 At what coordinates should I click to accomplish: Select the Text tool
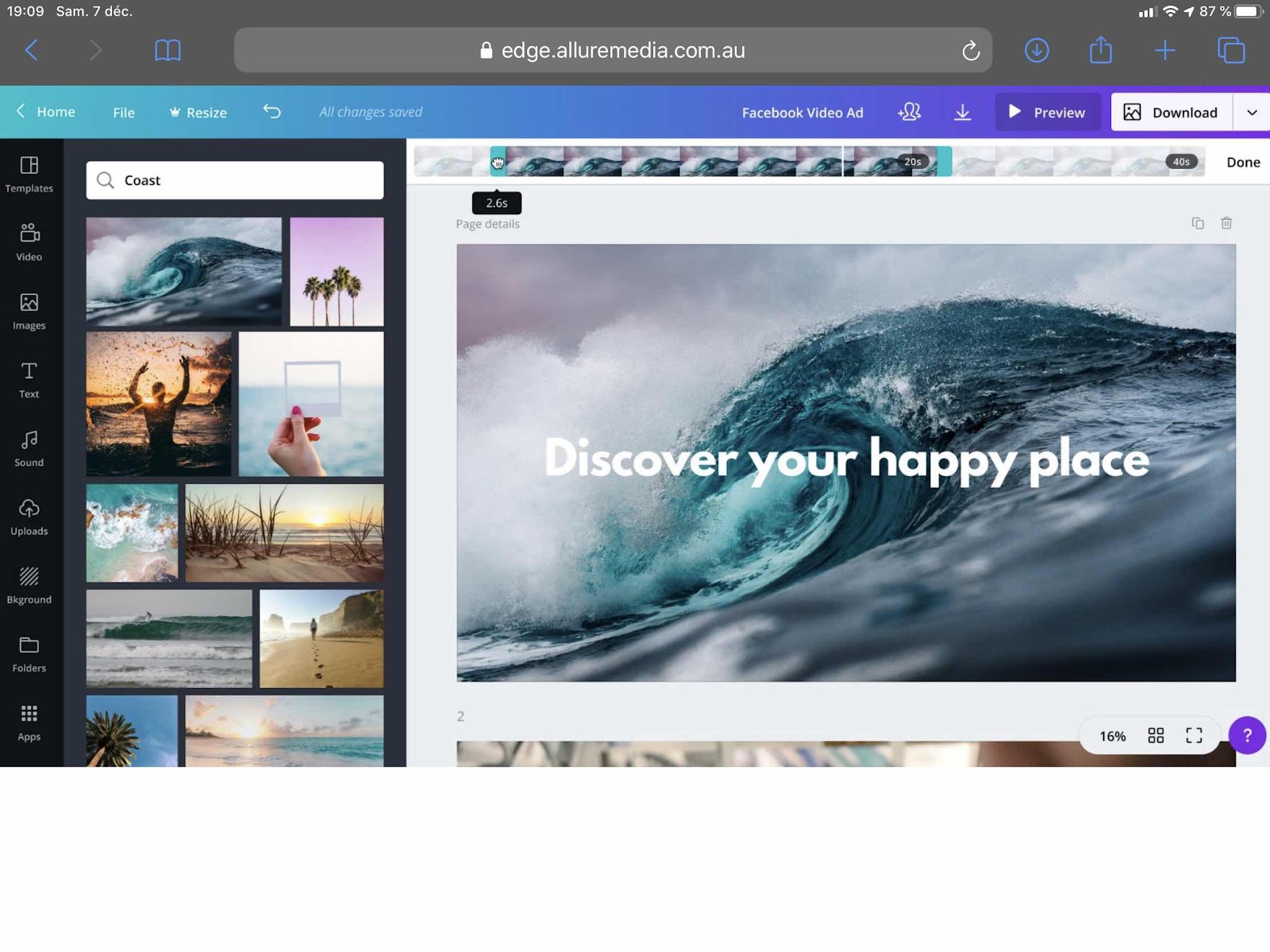click(x=29, y=379)
